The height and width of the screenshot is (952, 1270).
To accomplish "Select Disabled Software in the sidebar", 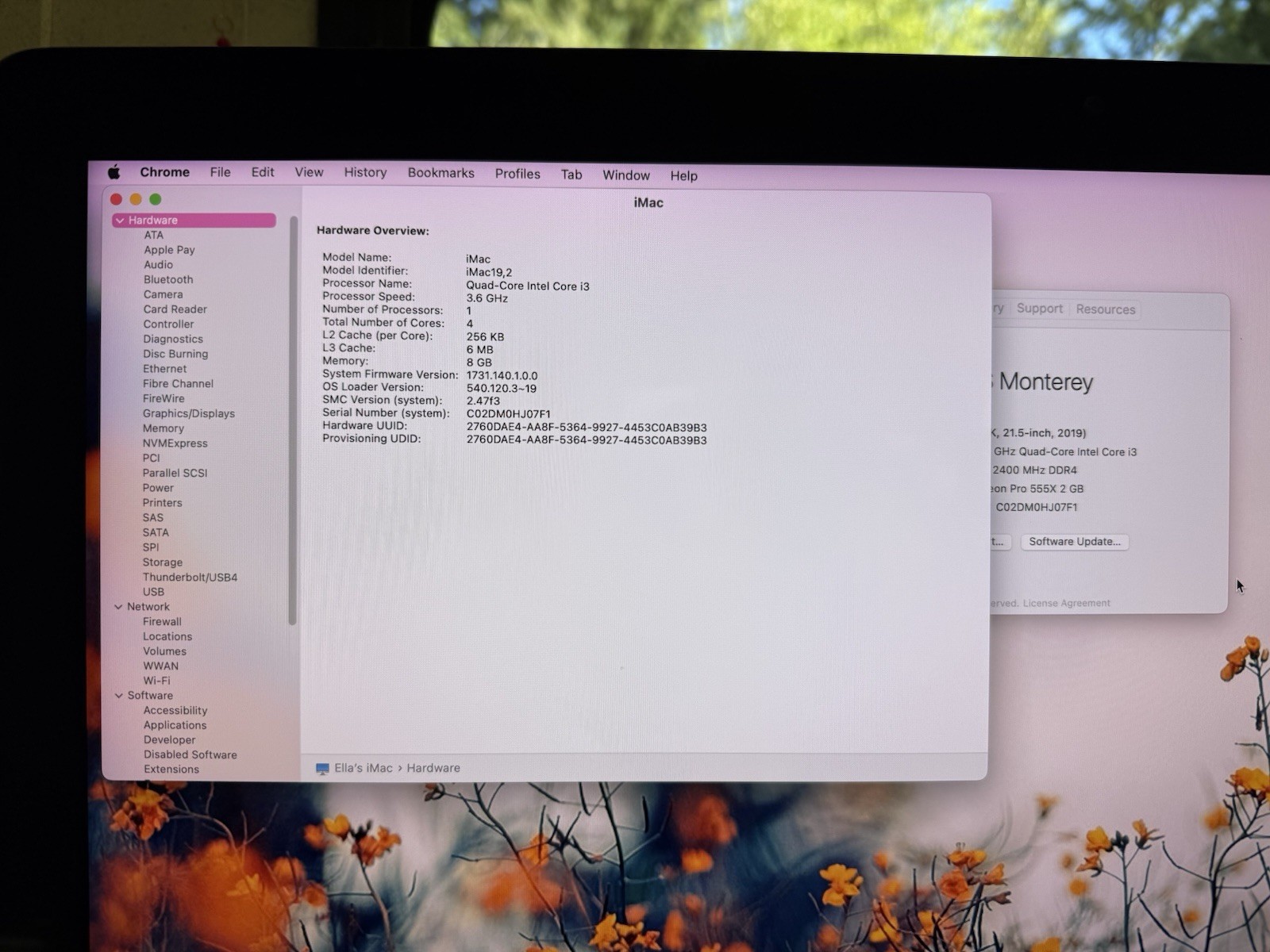I will [x=190, y=755].
